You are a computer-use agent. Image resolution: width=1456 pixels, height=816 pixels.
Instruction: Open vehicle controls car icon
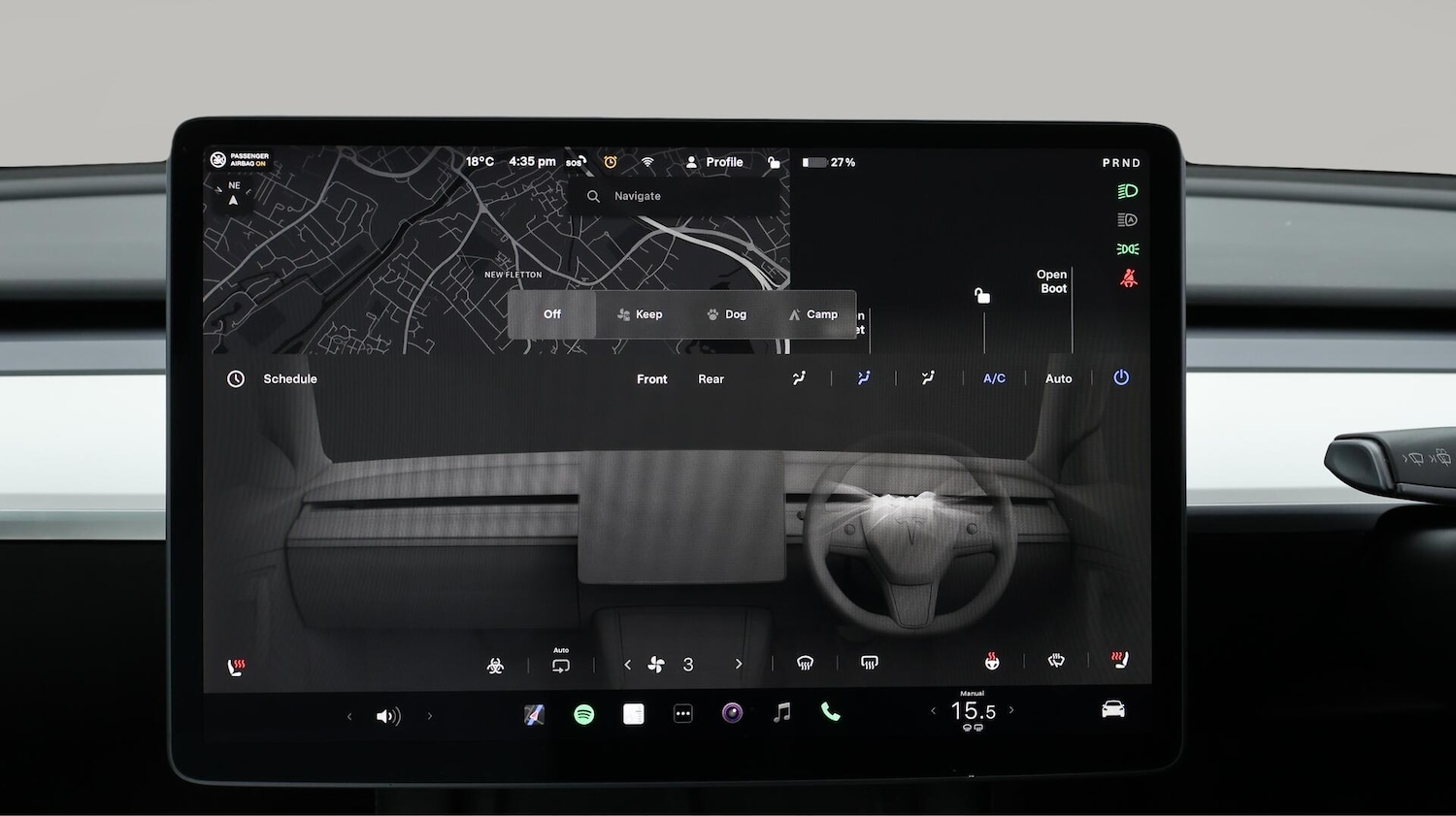(1113, 709)
